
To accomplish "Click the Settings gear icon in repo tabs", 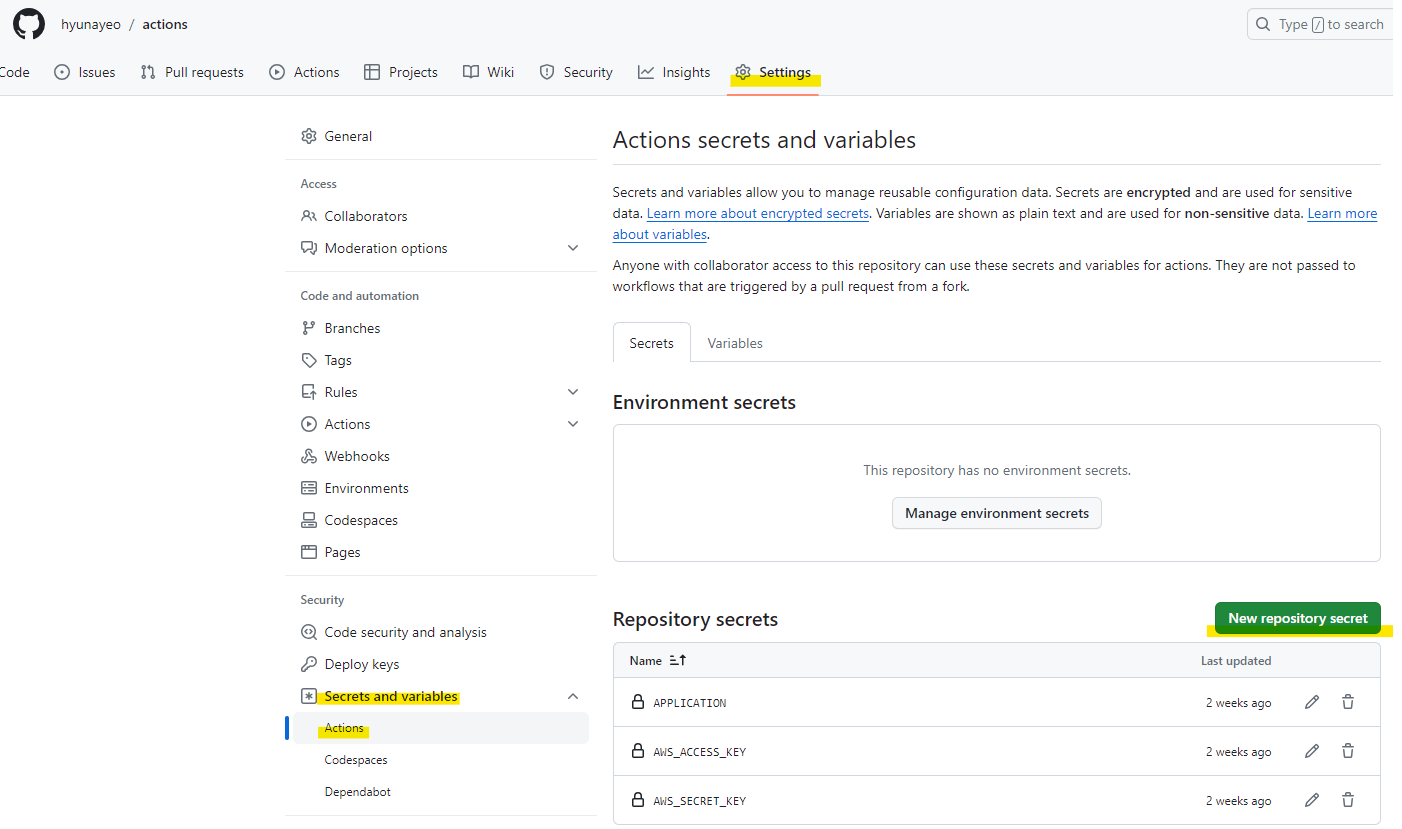I will pos(743,72).
